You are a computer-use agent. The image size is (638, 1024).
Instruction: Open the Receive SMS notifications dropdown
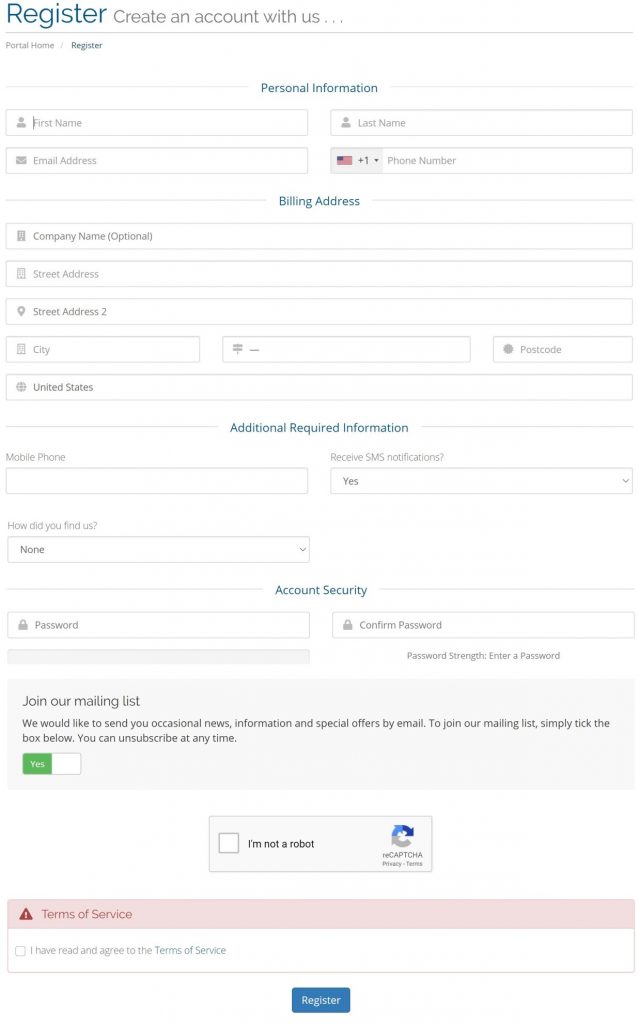tap(481, 481)
